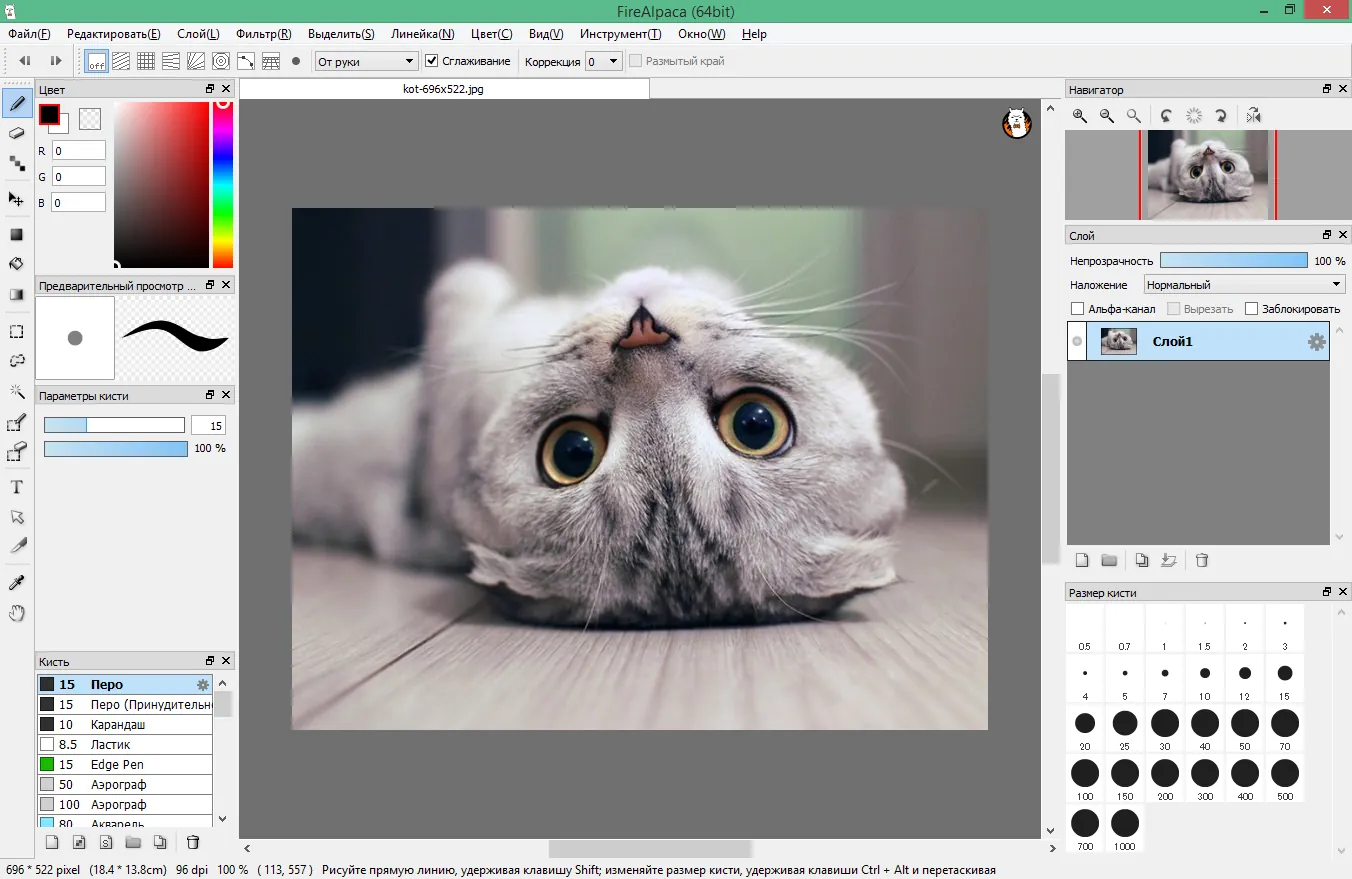The height and width of the screenshot is (879, 1352).
Task: Select the Bucket fill tool
Action: [16, 264]
